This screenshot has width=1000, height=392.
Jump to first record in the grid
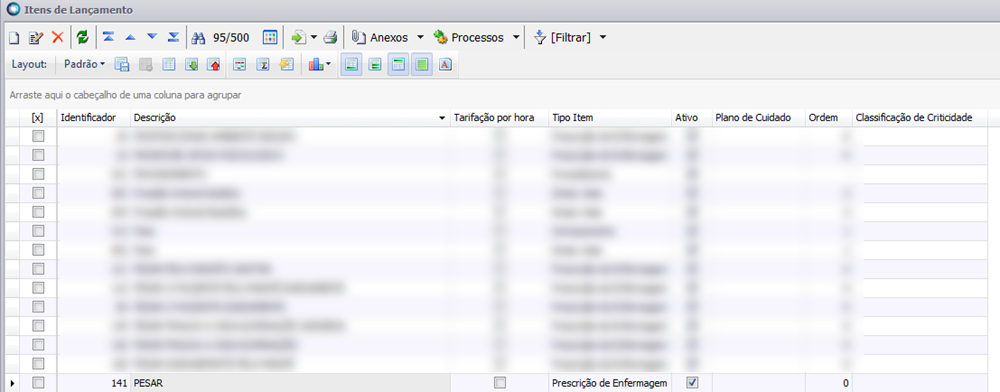(x=108, y=38)
